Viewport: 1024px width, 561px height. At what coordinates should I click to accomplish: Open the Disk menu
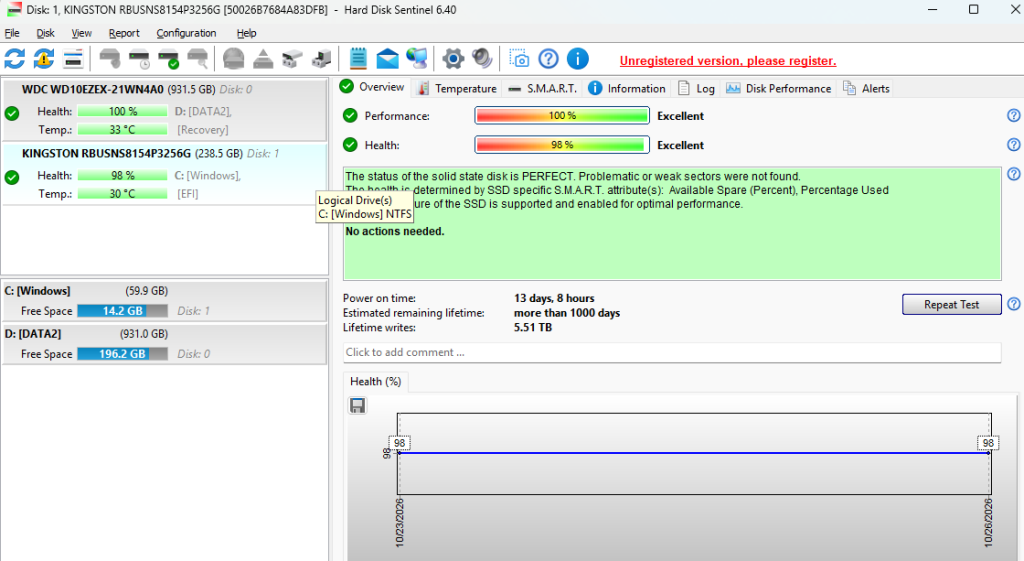[45, 33]
